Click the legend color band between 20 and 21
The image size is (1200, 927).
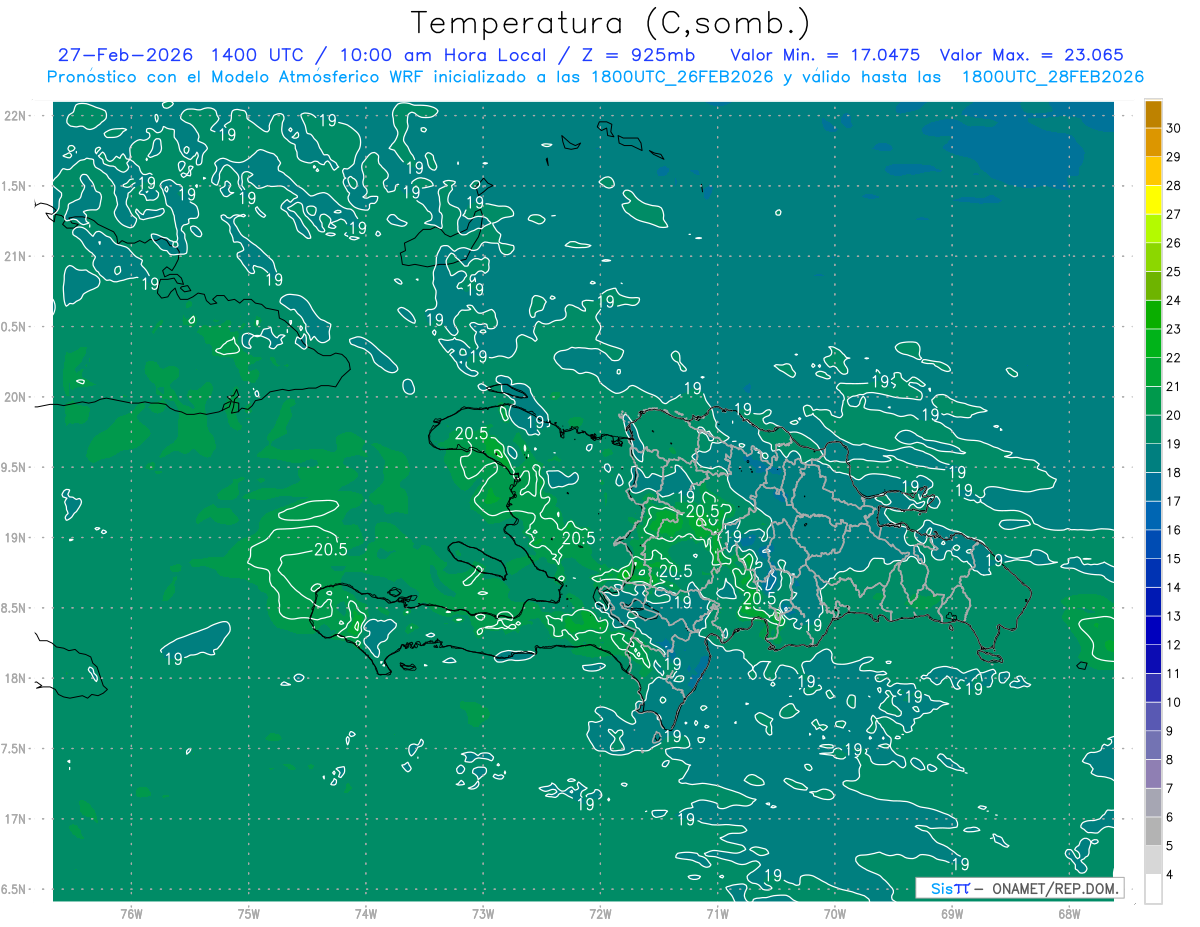pos(1153,401)
